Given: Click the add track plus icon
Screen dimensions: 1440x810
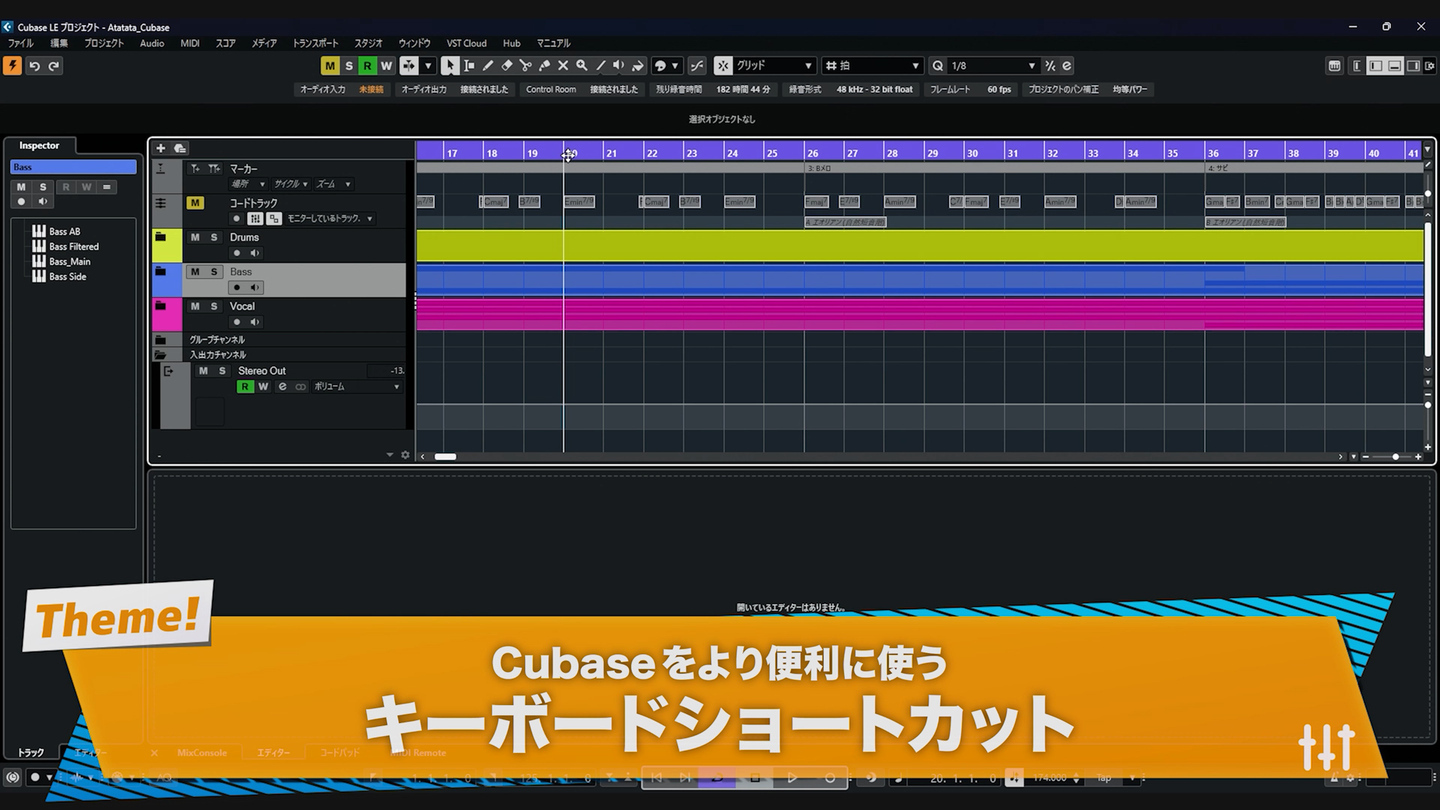Looking at the screenshot, I should click(x=160, y=148).
